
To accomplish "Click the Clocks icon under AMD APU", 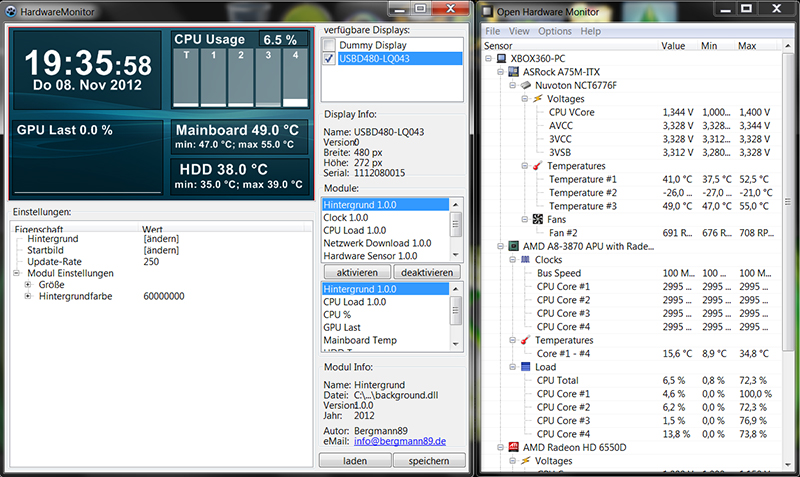I will pyautogui.click(x=526, y=260).
